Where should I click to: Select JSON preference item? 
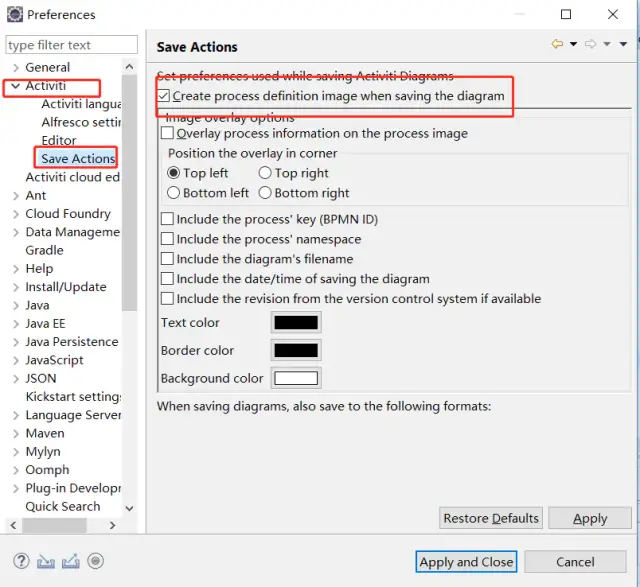coord(41,378)
